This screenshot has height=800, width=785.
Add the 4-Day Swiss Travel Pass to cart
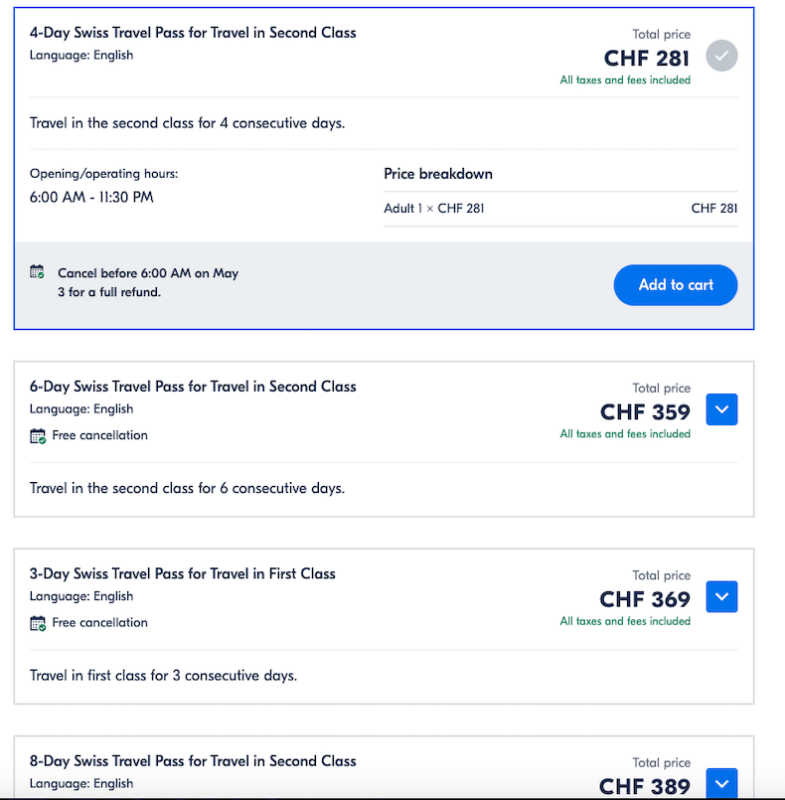[675, 285]
